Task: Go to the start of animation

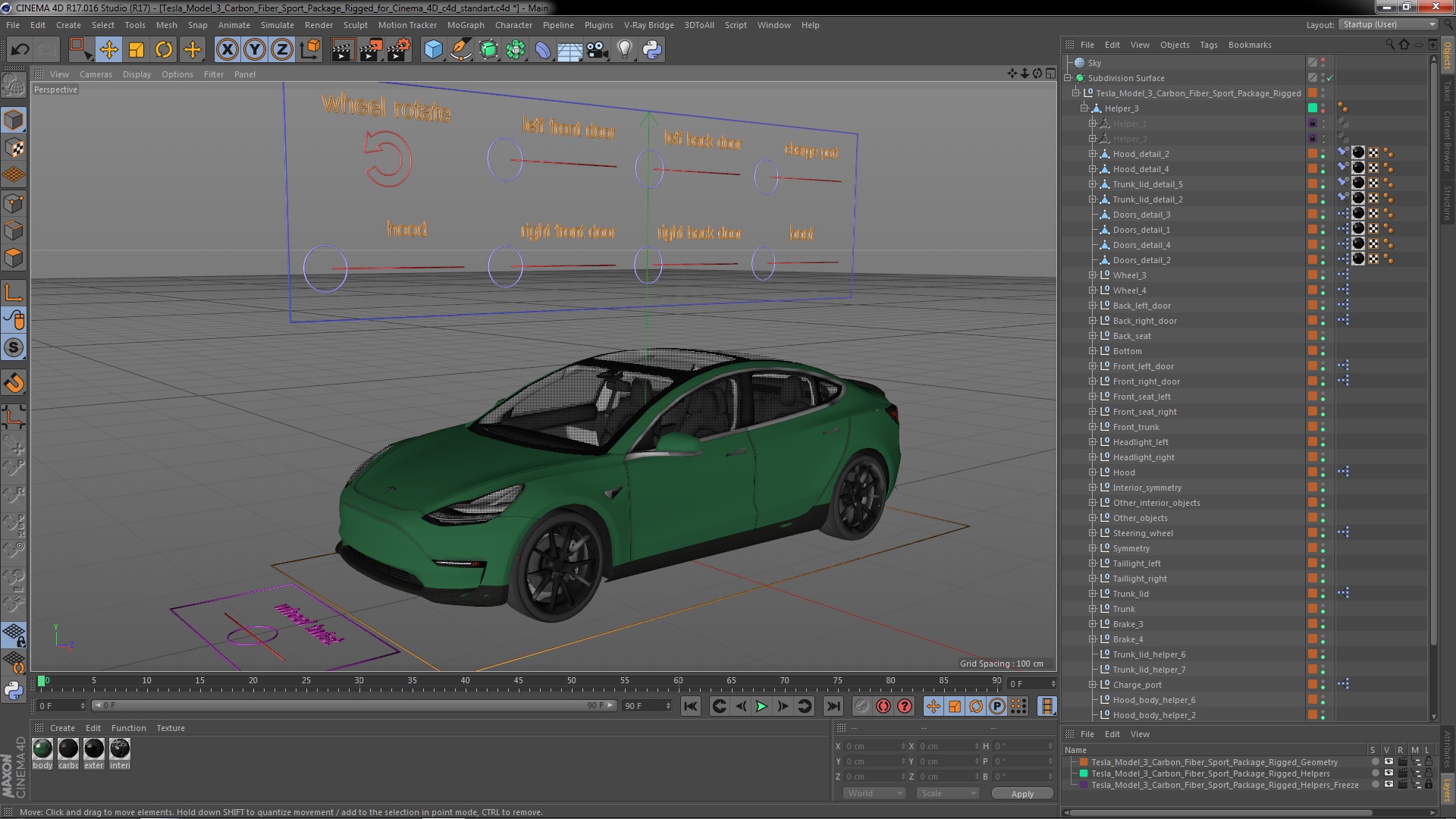Action: pyautogui.click(x=690, y=706)
